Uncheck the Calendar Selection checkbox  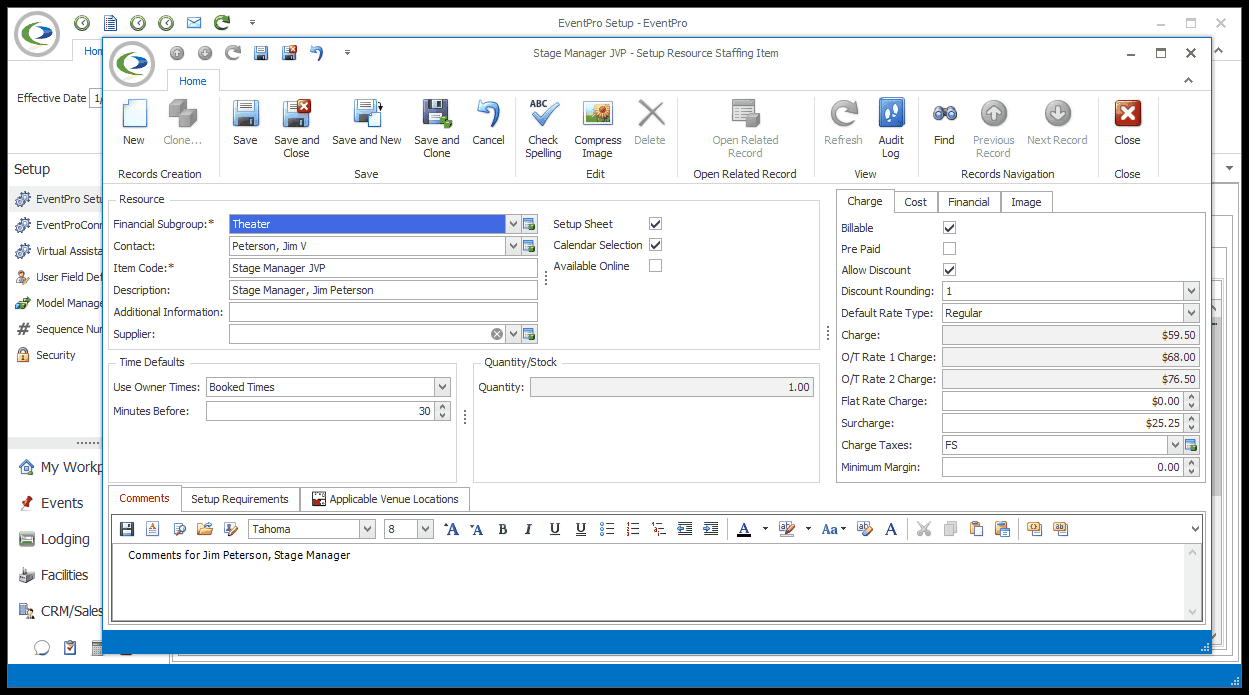point(655,245)
